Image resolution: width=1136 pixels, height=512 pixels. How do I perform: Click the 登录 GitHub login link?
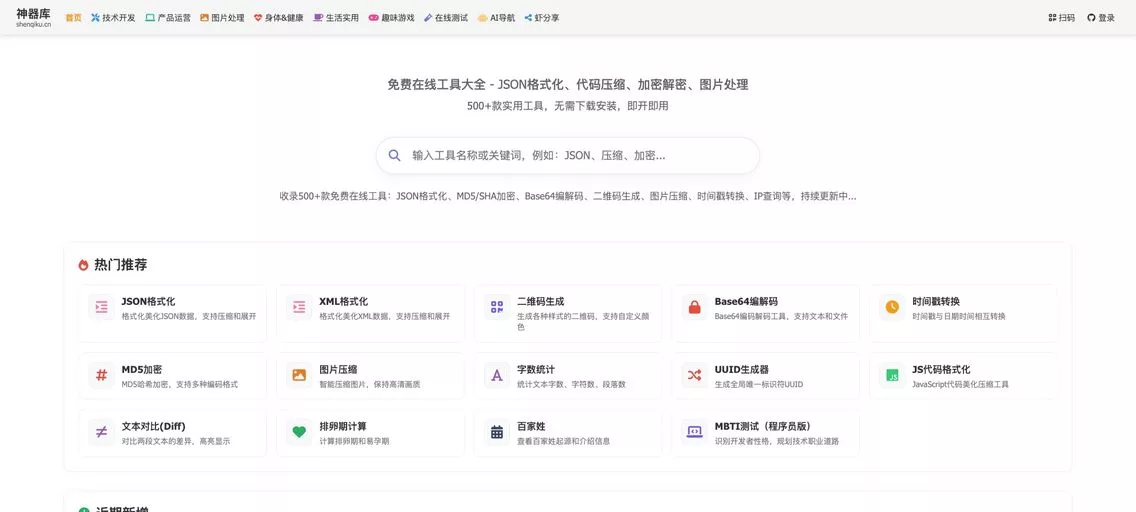pyautogui.click(x=1101, y=18)
